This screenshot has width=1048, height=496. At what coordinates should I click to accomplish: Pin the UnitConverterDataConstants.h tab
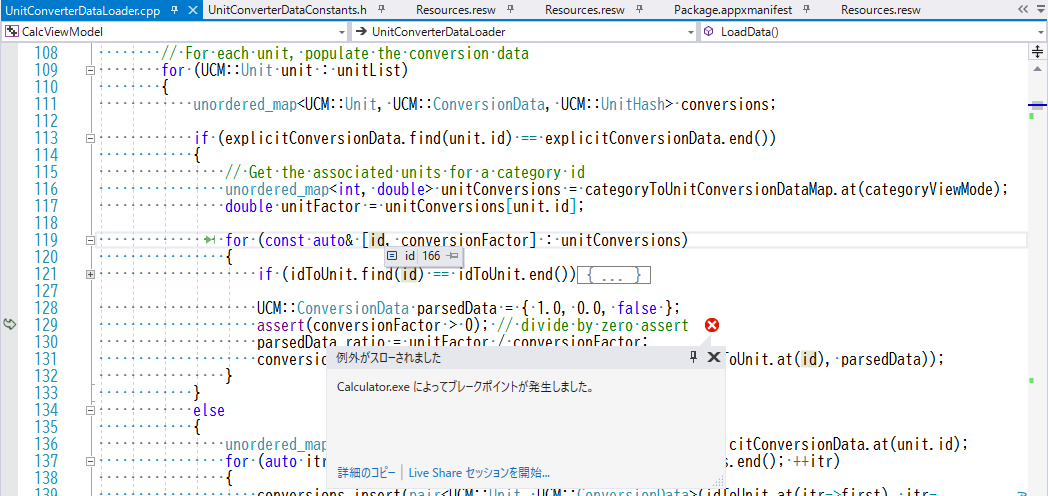click(382, 10)
